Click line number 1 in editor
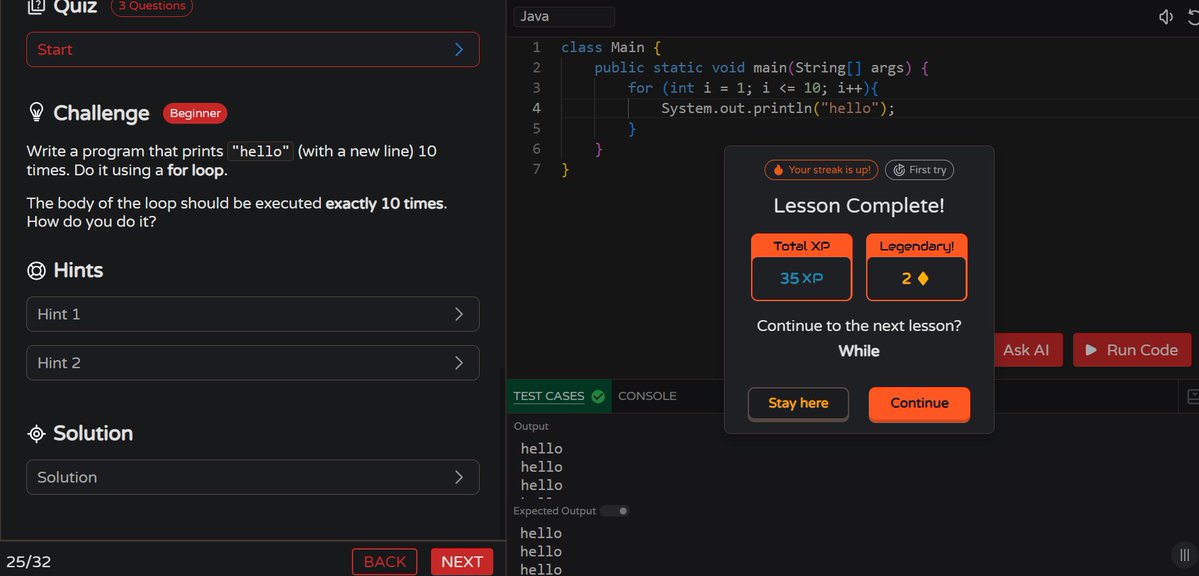Screen dimensions: 1199x576 (536, 47)
